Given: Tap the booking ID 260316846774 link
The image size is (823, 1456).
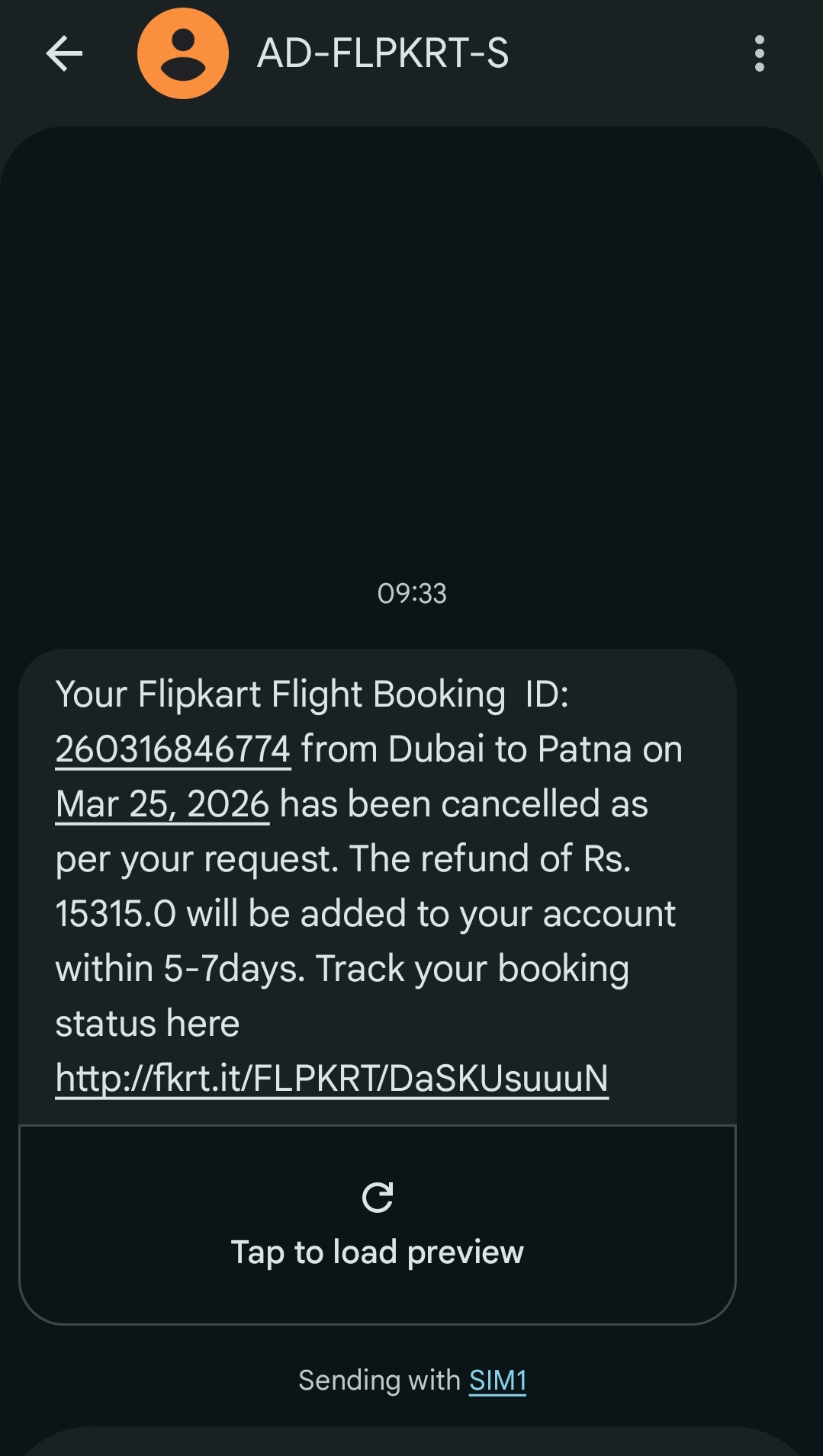Looking at the screenshot, I should 173,749.
